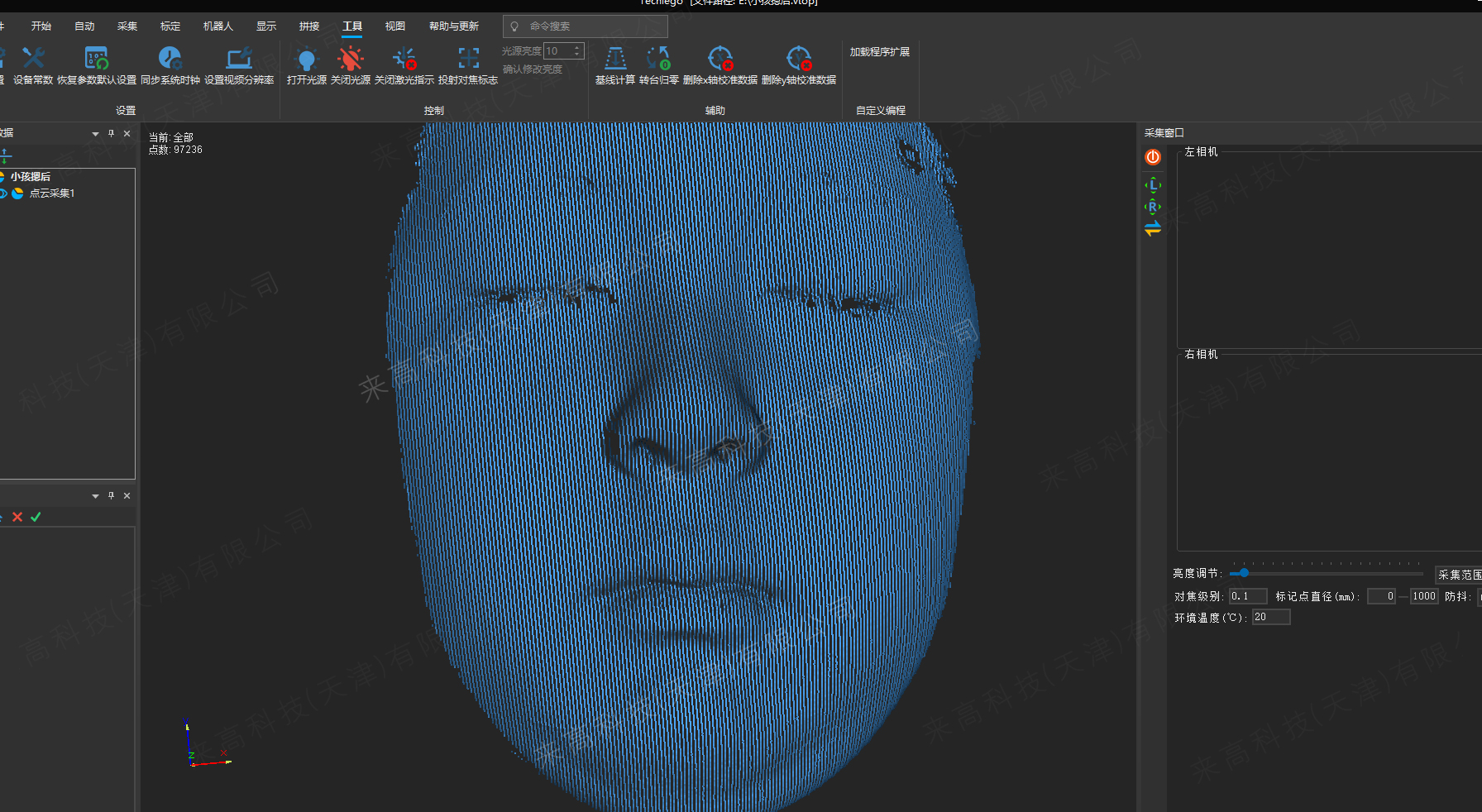Click the 转台归零 turntable reset icon
Viewport: 1482px width, 812px height.
tap(659, 60)
